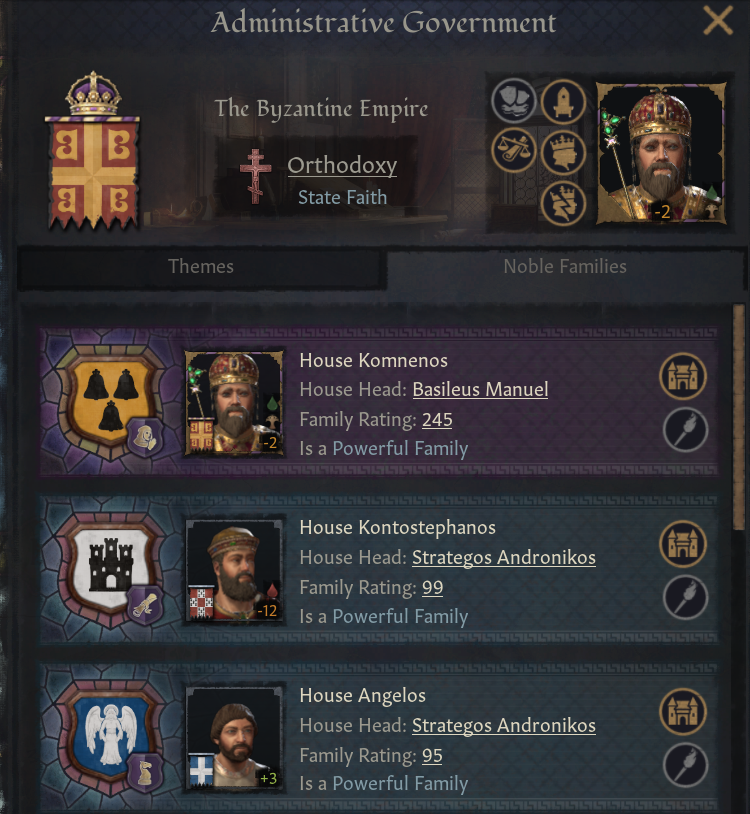Click House Komnenos family rating 245
The image size is (750, 814).
437,420
